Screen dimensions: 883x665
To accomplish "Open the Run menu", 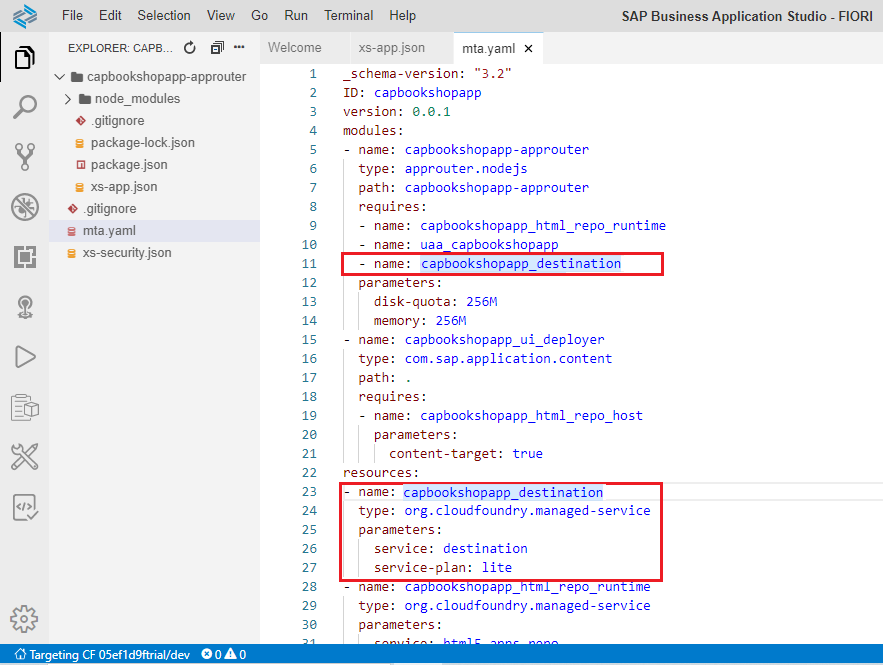I will click(x=297, y=15).
